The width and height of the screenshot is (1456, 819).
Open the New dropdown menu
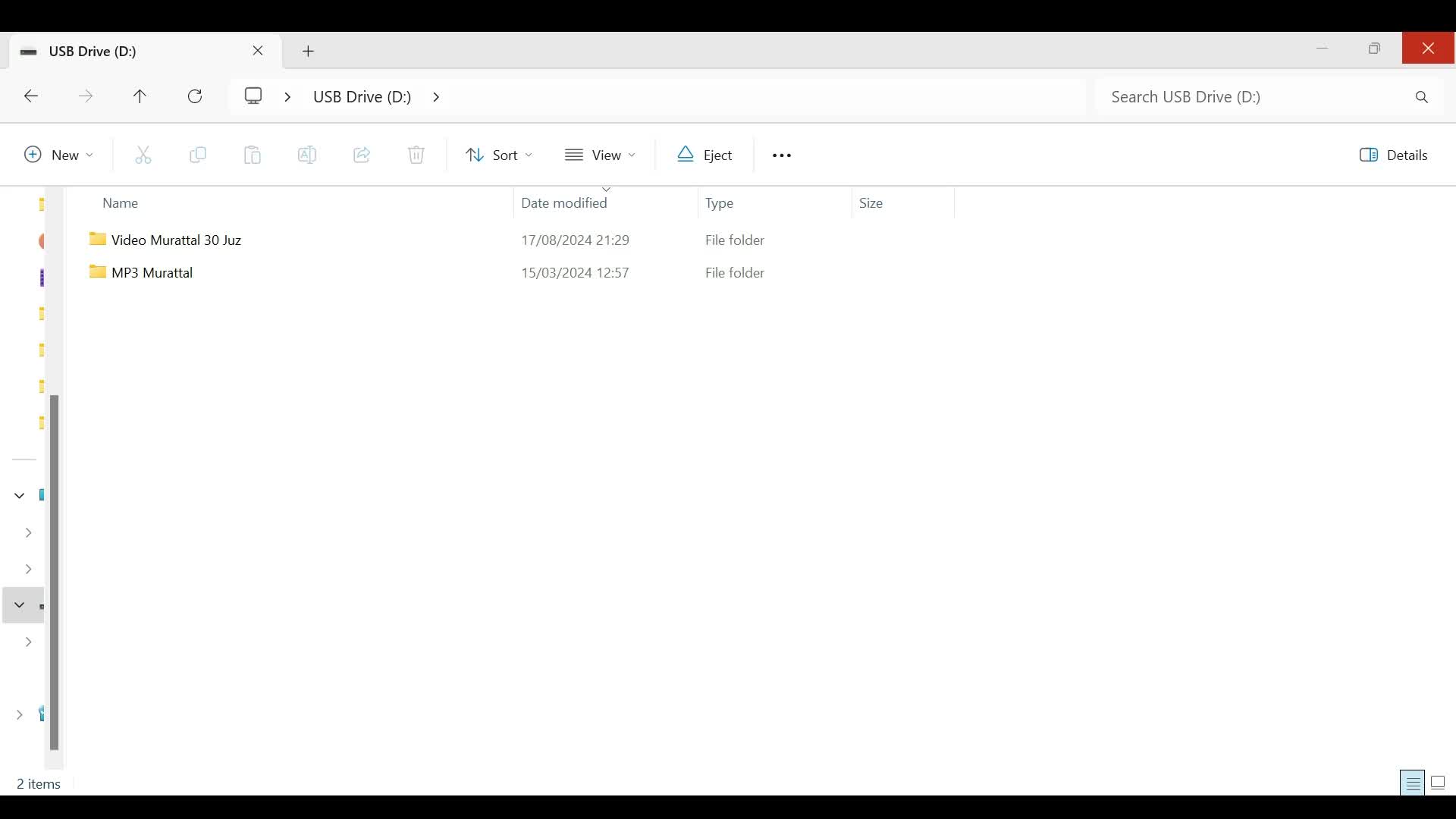pos(59,155)
